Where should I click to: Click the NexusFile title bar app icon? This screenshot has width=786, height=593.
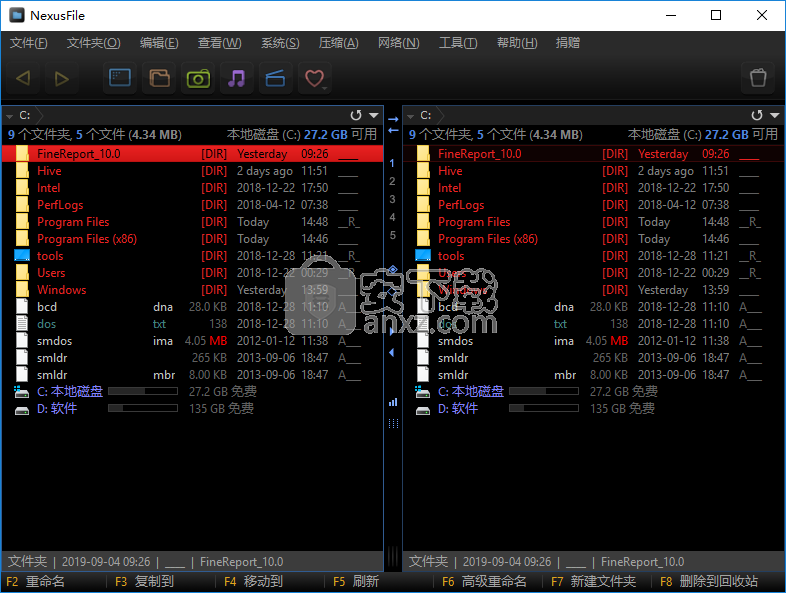pos(17,15)
